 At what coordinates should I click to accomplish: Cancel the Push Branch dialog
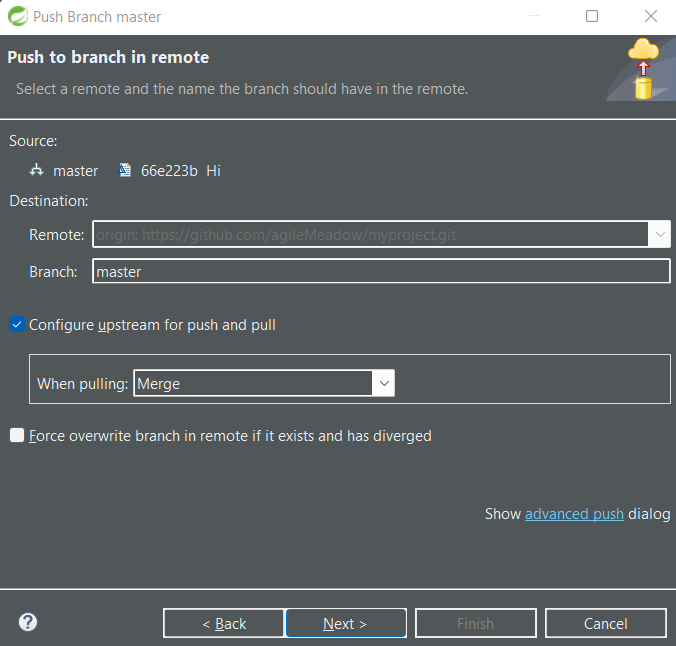[x=606, y=623]
